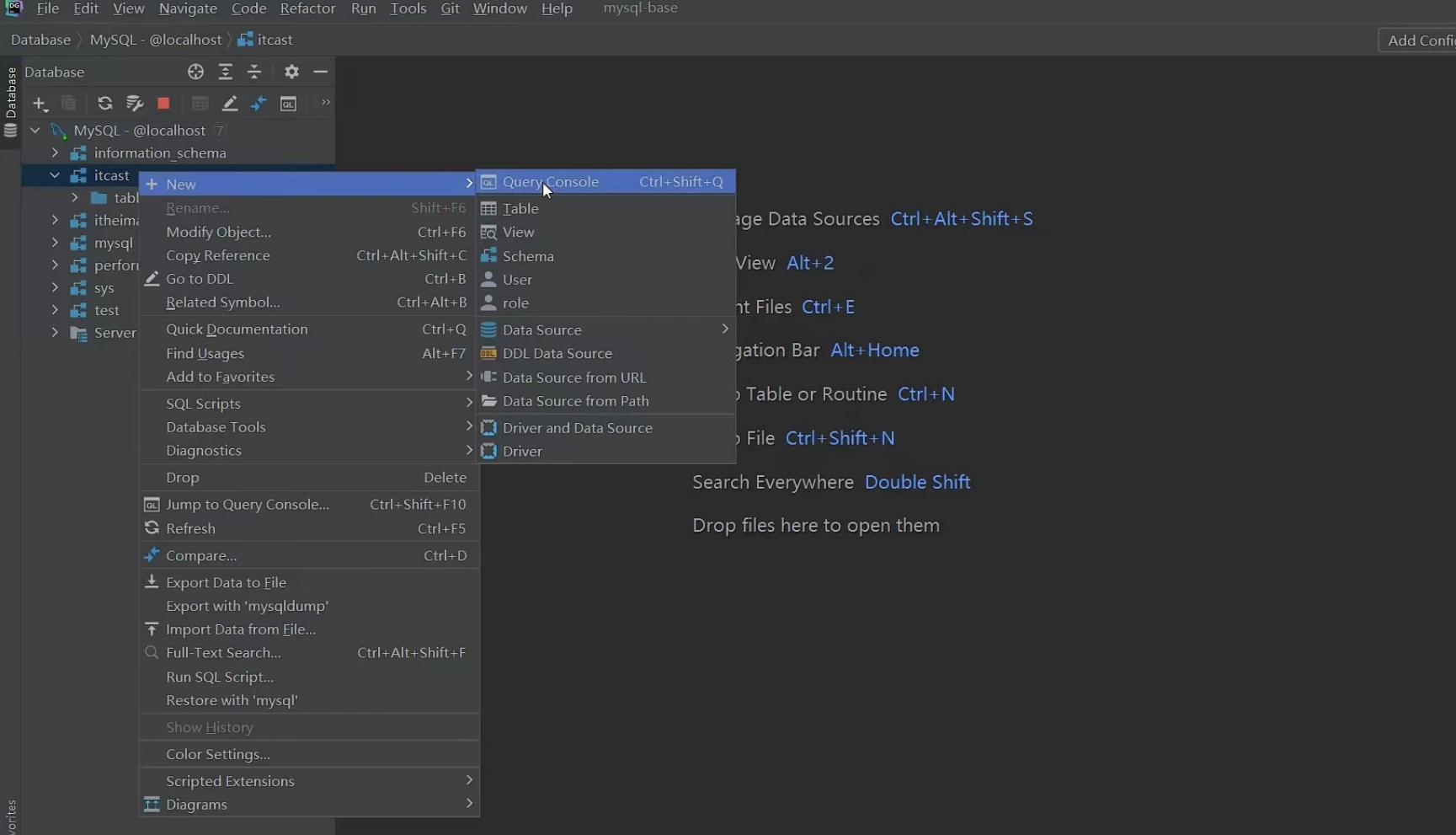Choose Schema from New submenu
The width and height of the screenshot is (1456, 835).
coord(605,256)
